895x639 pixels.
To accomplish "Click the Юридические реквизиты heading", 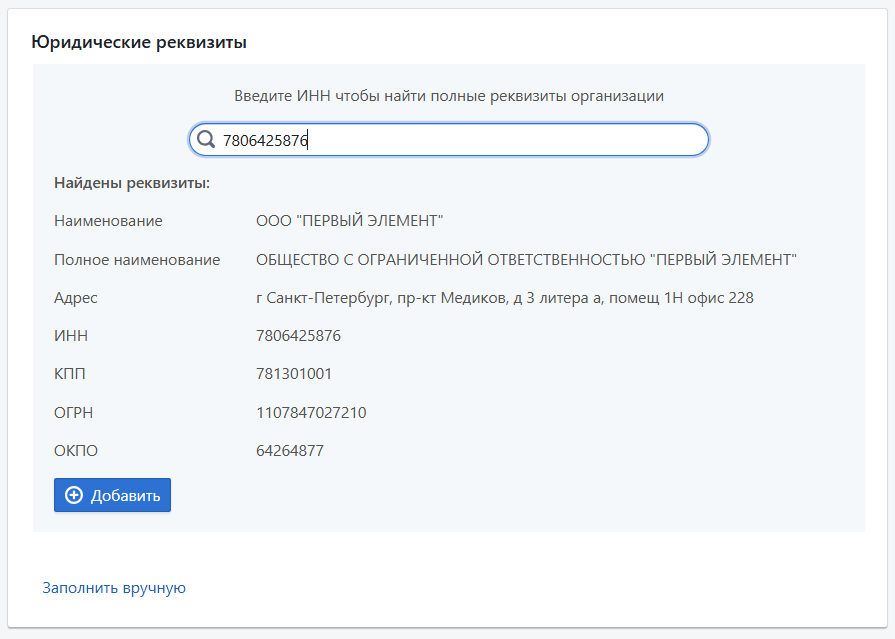I will pyautogui.click(x=139, y=42).
